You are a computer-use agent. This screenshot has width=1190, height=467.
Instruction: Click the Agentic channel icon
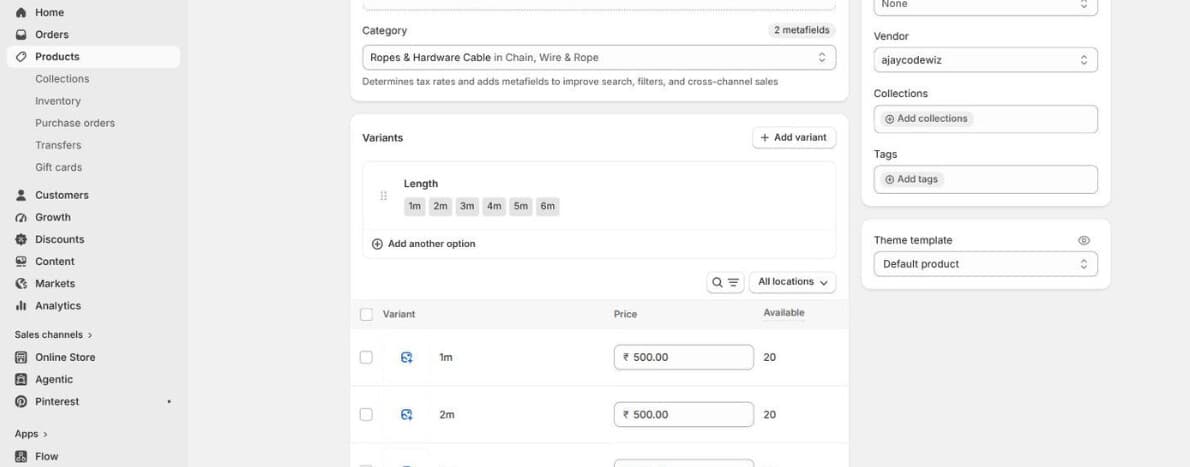pyautogui.click(x=20, y=379)
